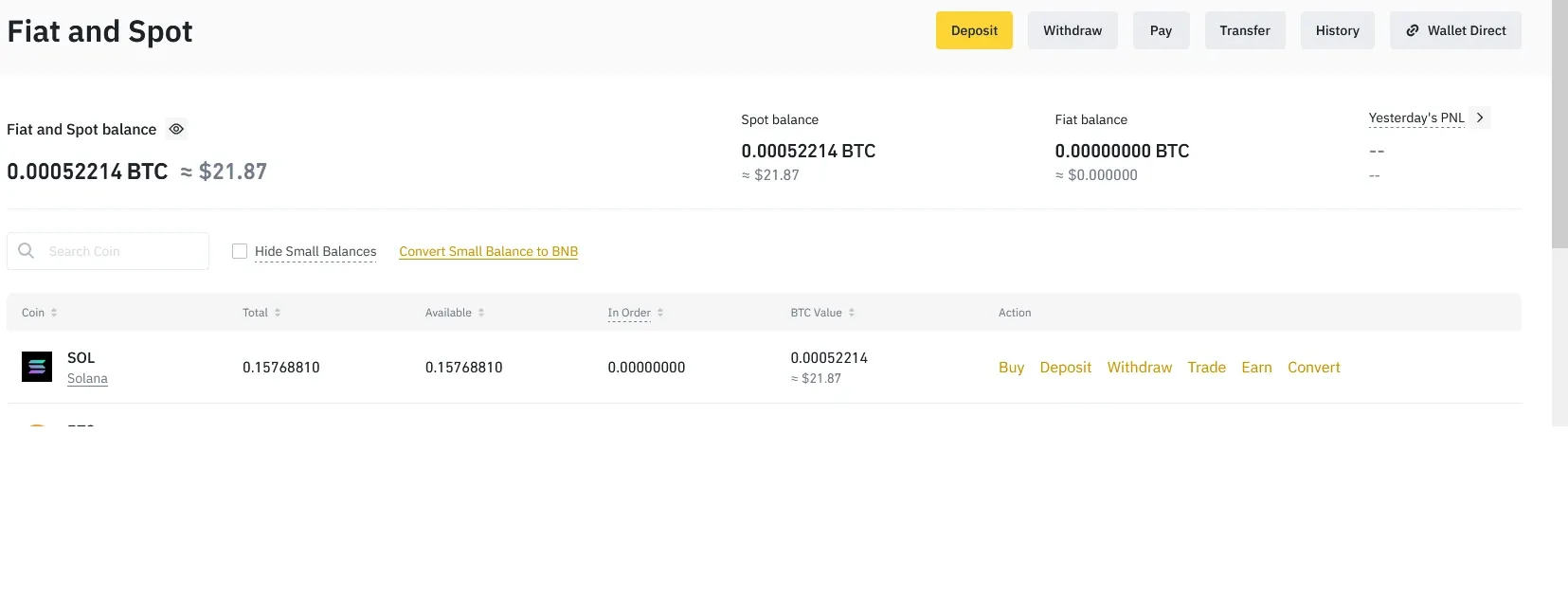Click the page vertical scrollbar
The image size is (1568, 614).
tap(1559, 123)
